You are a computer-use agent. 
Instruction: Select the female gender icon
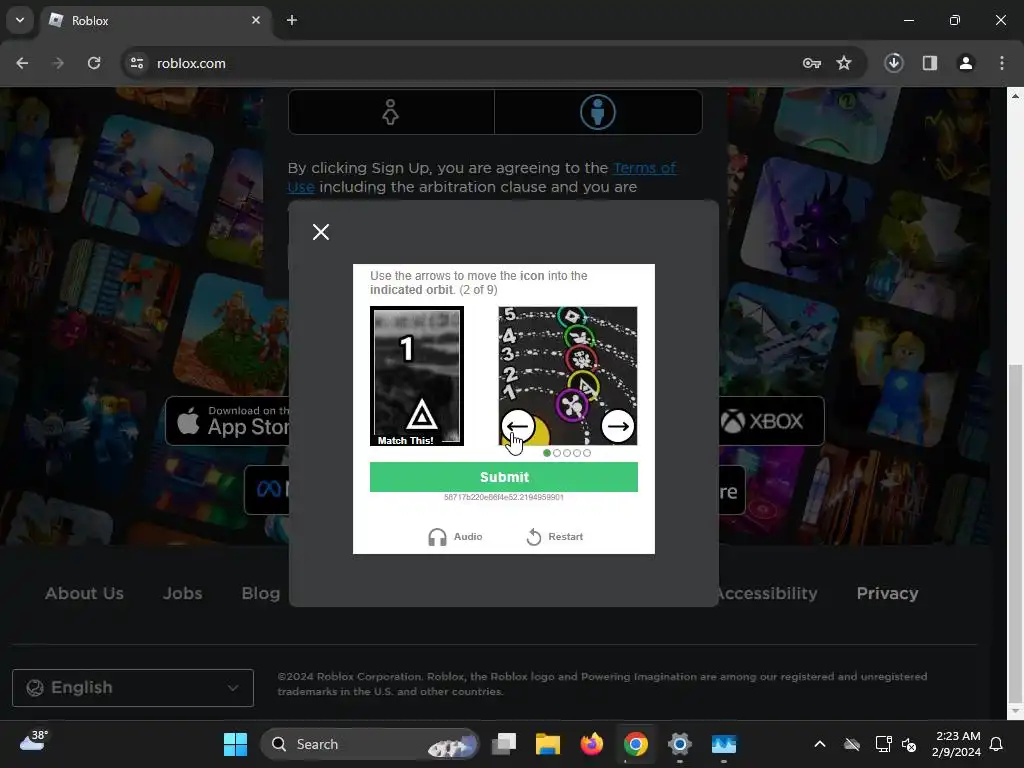pos(391,112)
